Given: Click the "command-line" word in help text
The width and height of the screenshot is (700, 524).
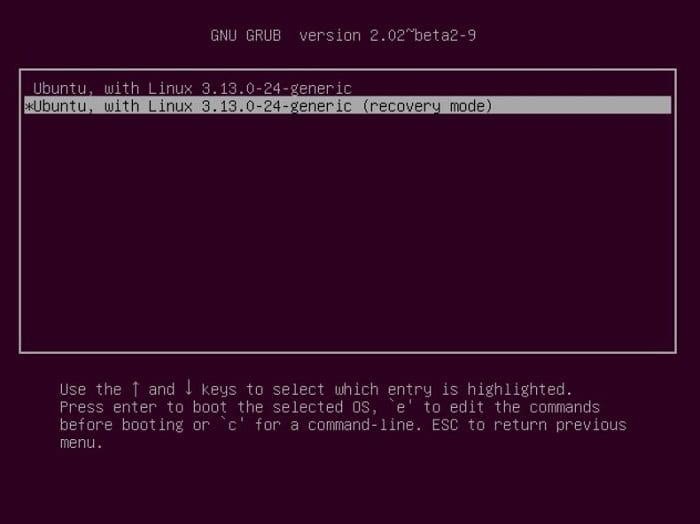Looking at the screenshot, I should pyautogui.click(x=361, y=424).
